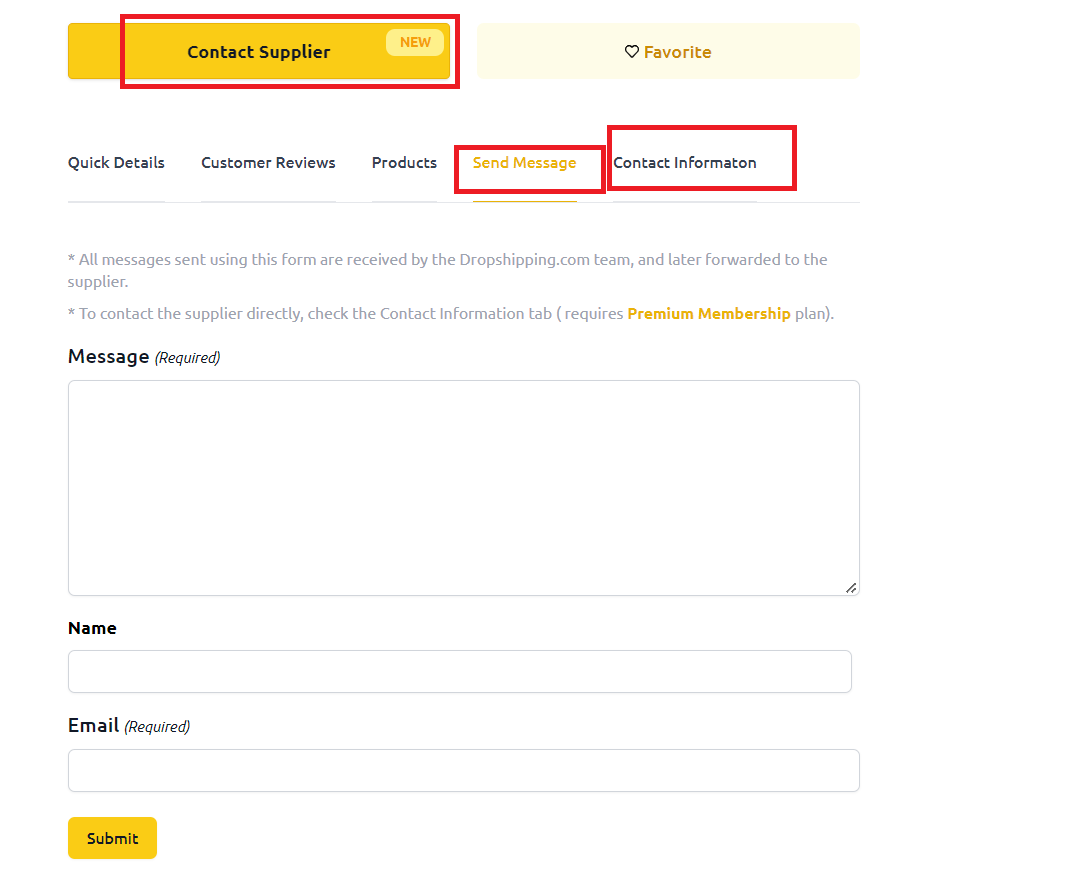Select the Send Message tab
This screenshot has width=1066, height=878.
pyautogui.click(x=524, y=163)
